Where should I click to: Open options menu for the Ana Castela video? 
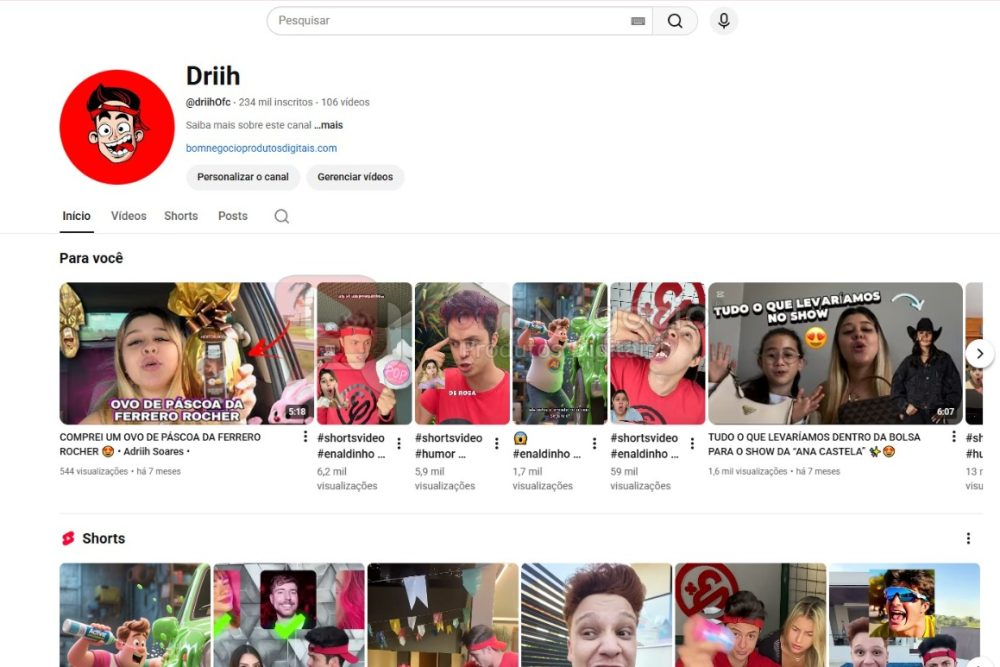click(953, 437)
